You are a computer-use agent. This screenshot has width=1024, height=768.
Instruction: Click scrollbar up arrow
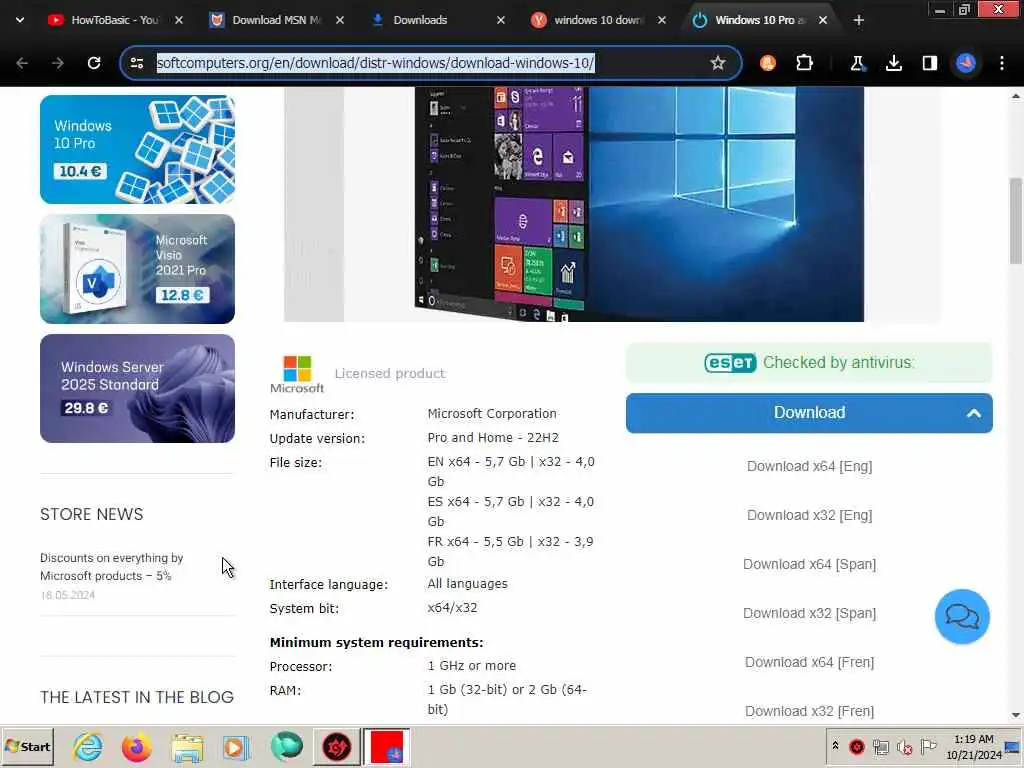coord(1016,97)
